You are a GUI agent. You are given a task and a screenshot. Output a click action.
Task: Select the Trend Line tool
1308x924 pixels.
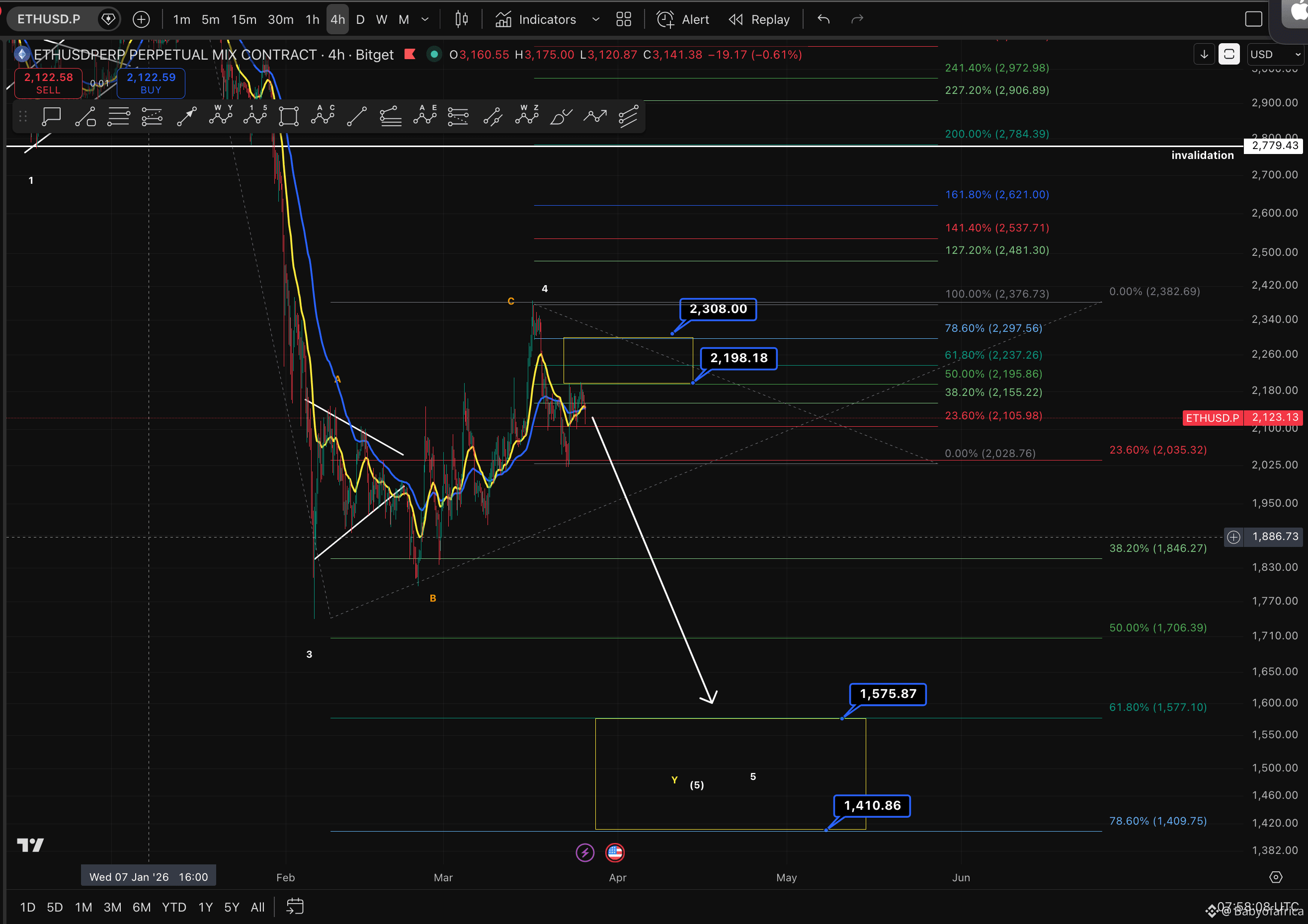[x=357, y=116]
